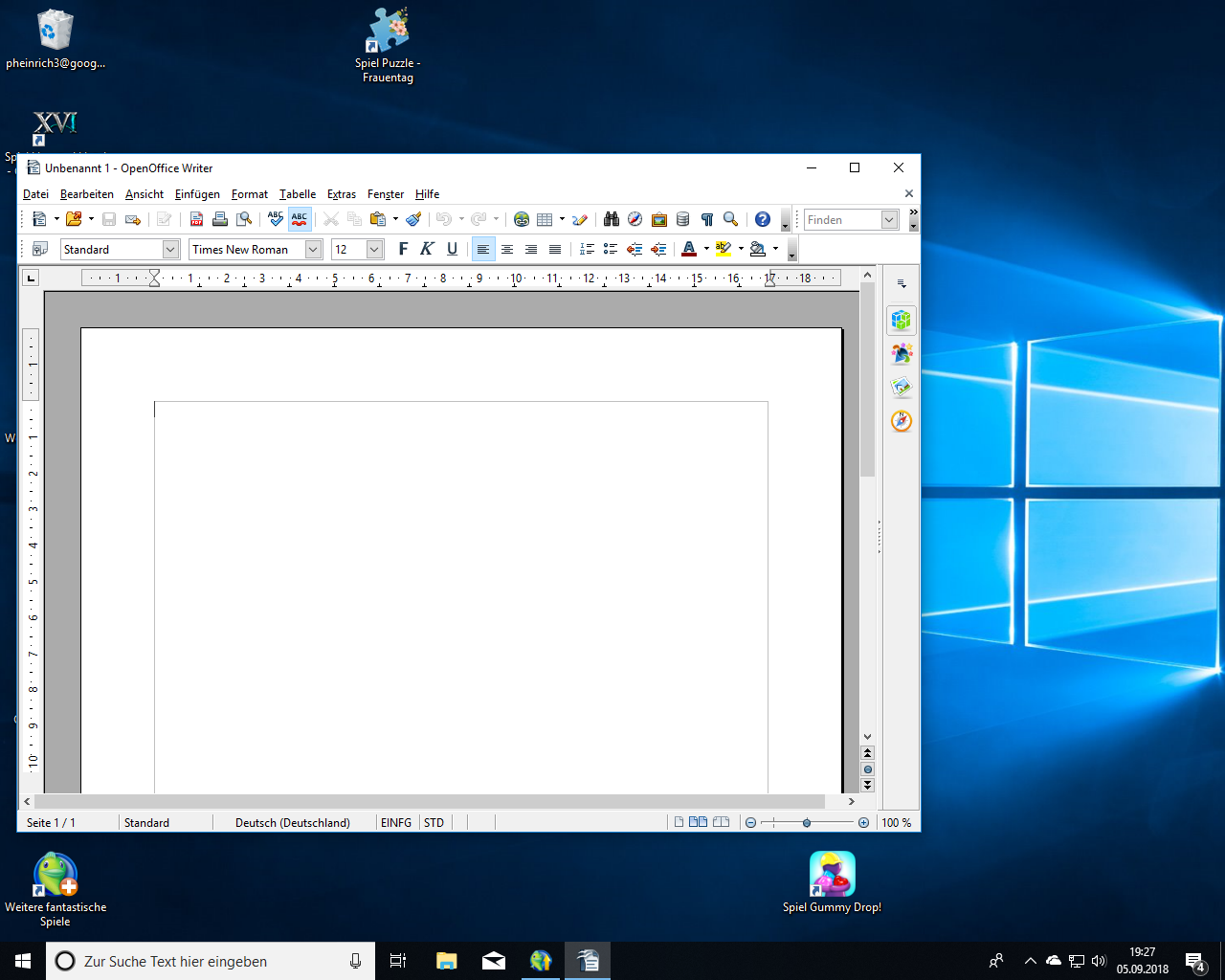
Task: Toggle Bullets list
Action: click(x=611, y=249)
